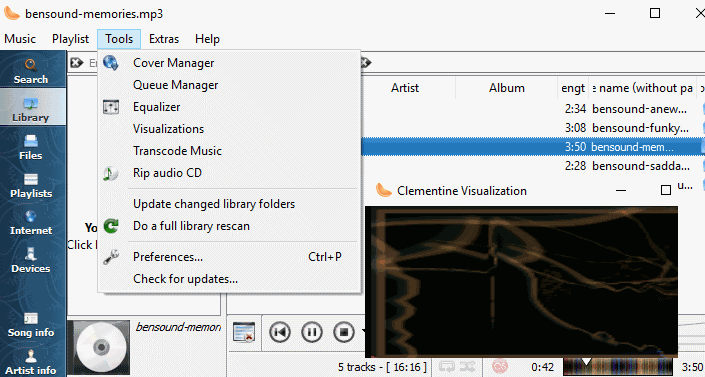
Task: Minimize the Clementine Visualization window
Action: (x=621, y=191)
